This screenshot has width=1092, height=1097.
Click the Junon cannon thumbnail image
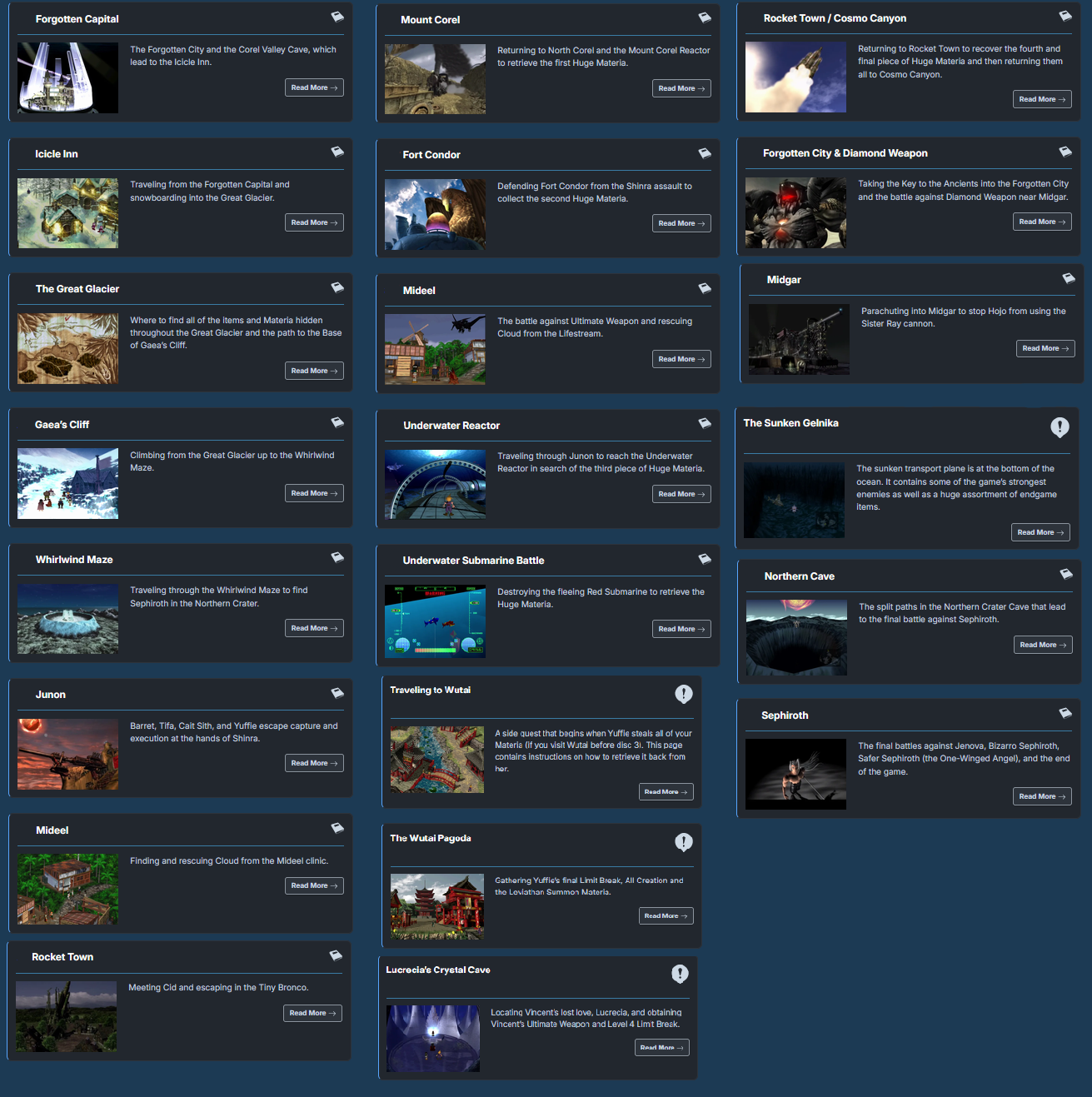67,754
